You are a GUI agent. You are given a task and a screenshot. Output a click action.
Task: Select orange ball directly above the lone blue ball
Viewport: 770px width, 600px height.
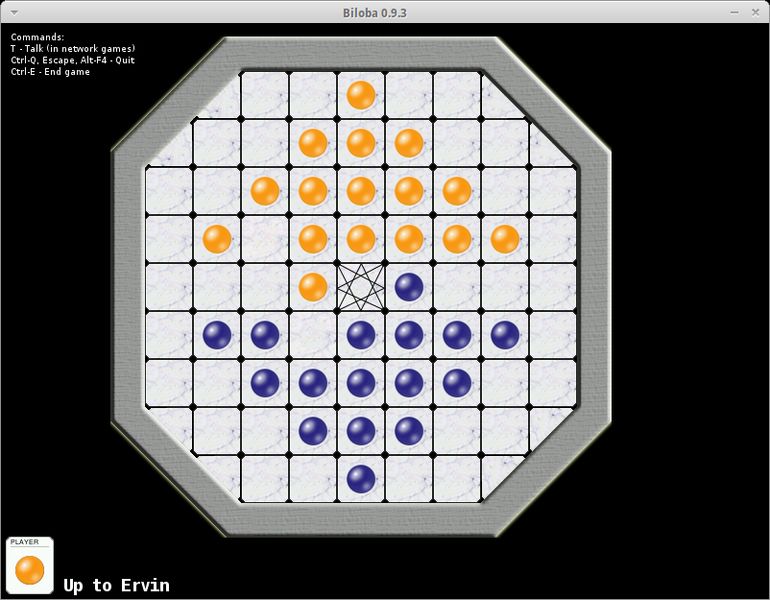tap(409, 239)
